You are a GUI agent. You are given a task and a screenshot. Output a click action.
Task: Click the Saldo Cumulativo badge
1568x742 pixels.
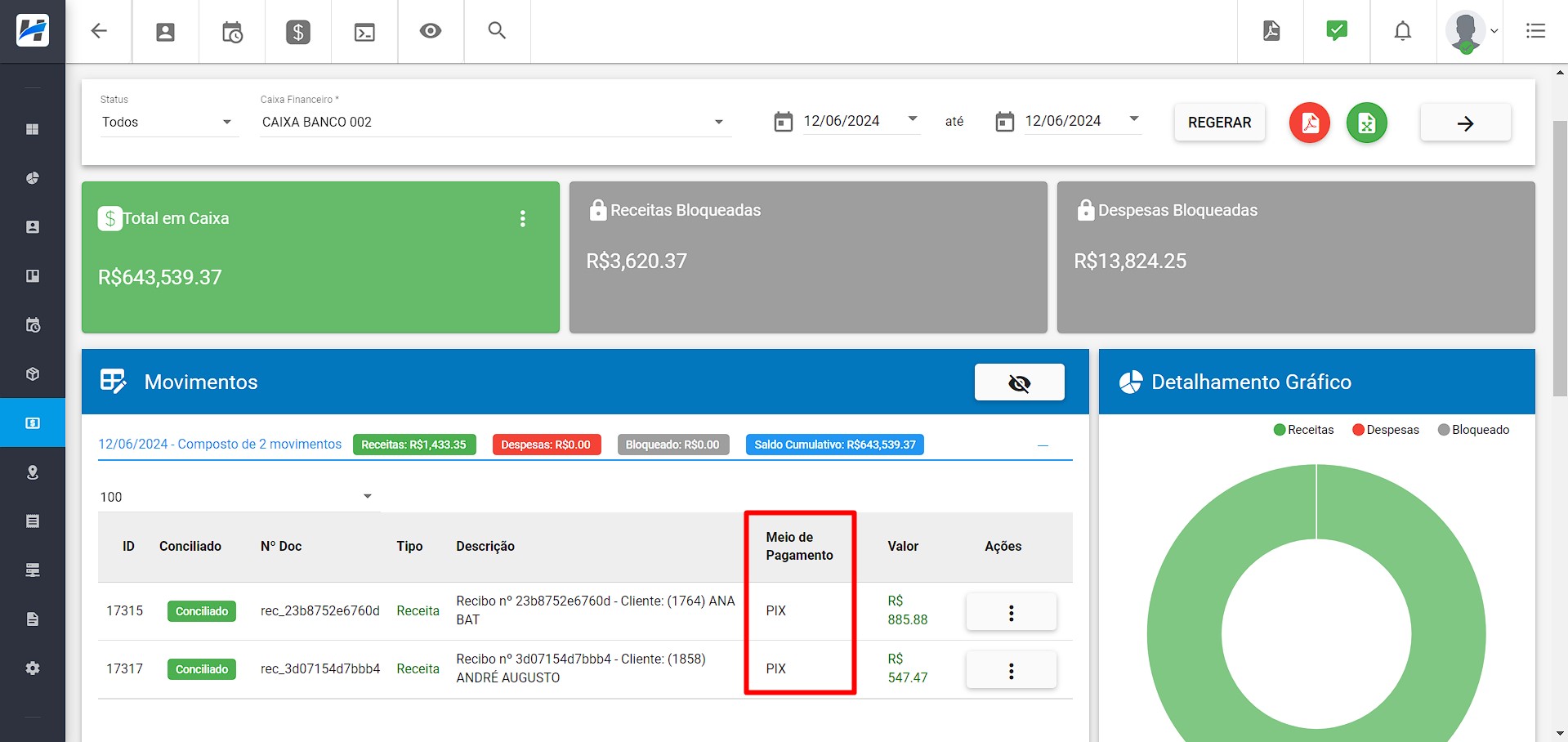coord(835,445)
